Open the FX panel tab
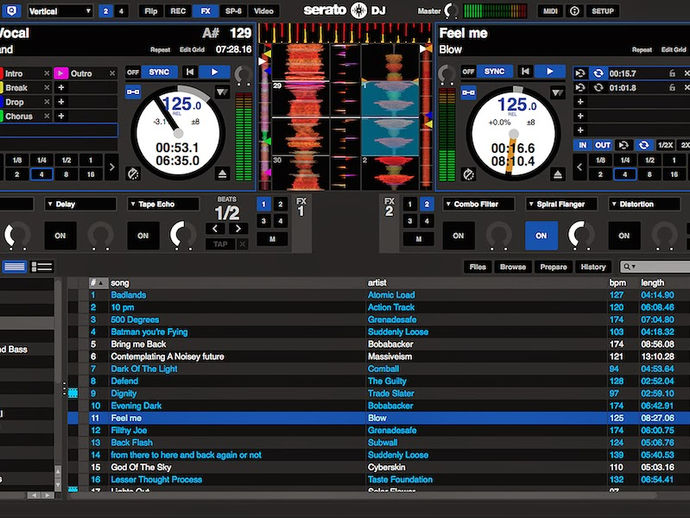The height and width of the screenshot is (518, 690). tap(206, 11)
